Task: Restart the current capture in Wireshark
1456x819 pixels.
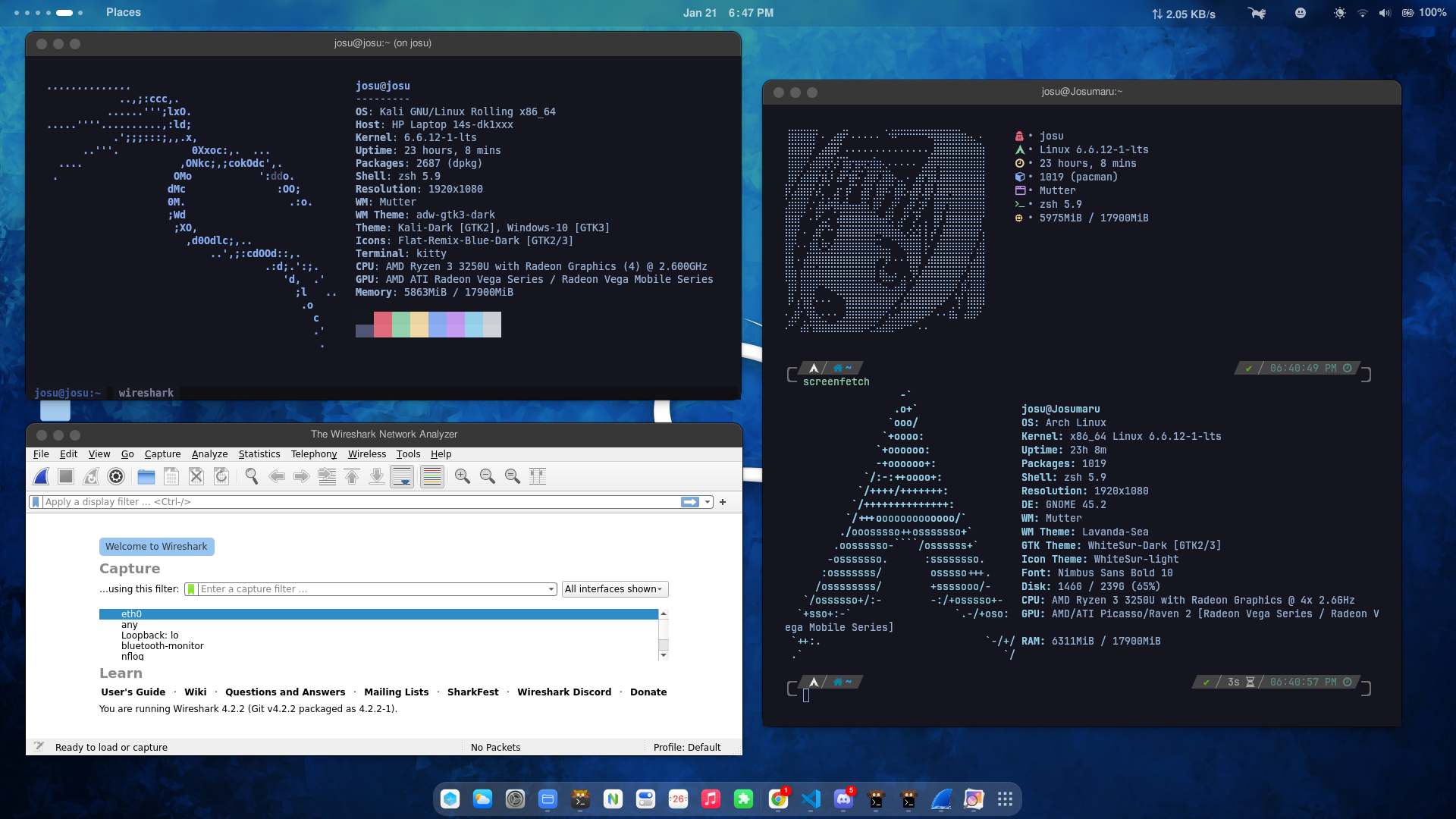Action: [91, 476]
